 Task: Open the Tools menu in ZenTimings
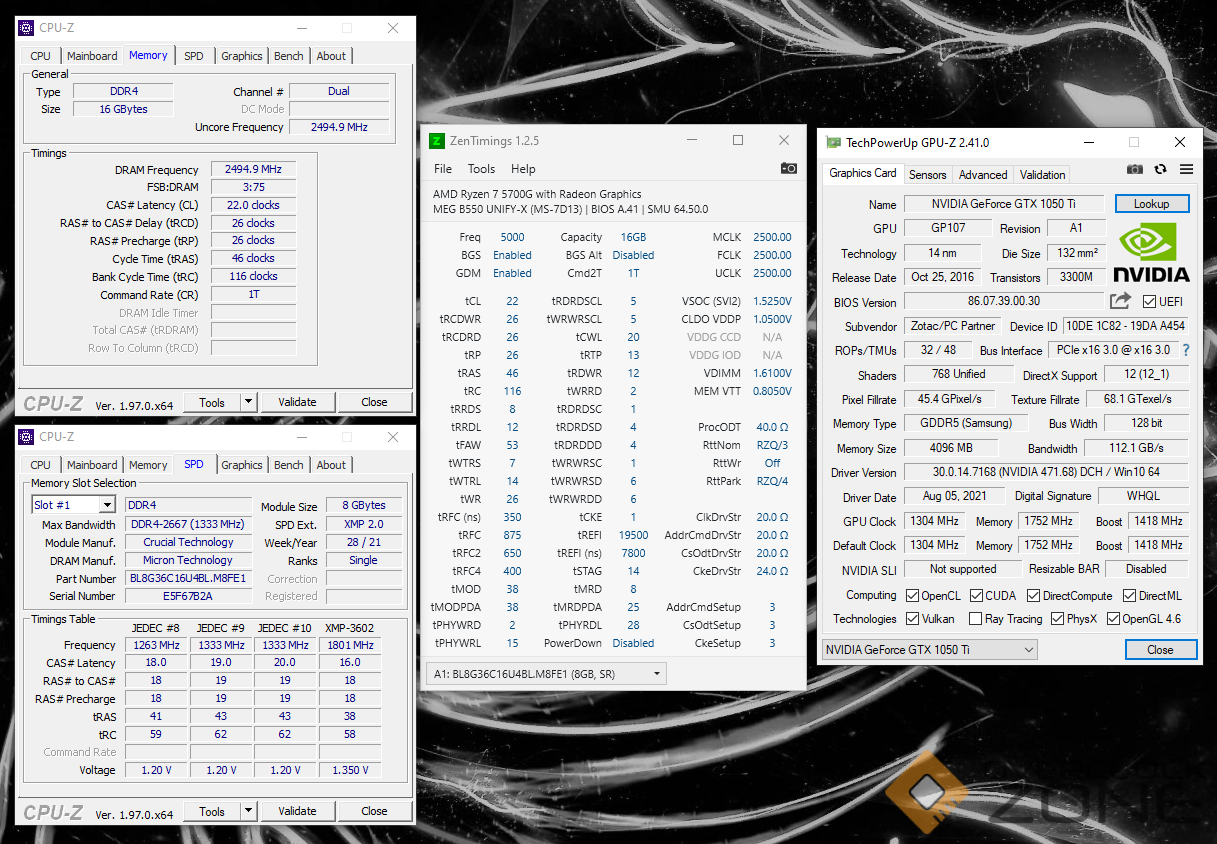[x=481, y=169]
